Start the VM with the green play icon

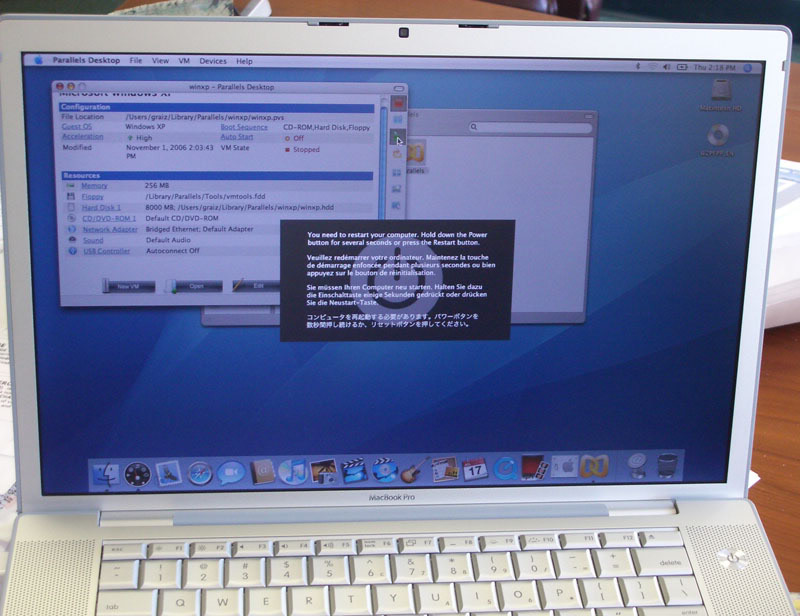(397, 137)
